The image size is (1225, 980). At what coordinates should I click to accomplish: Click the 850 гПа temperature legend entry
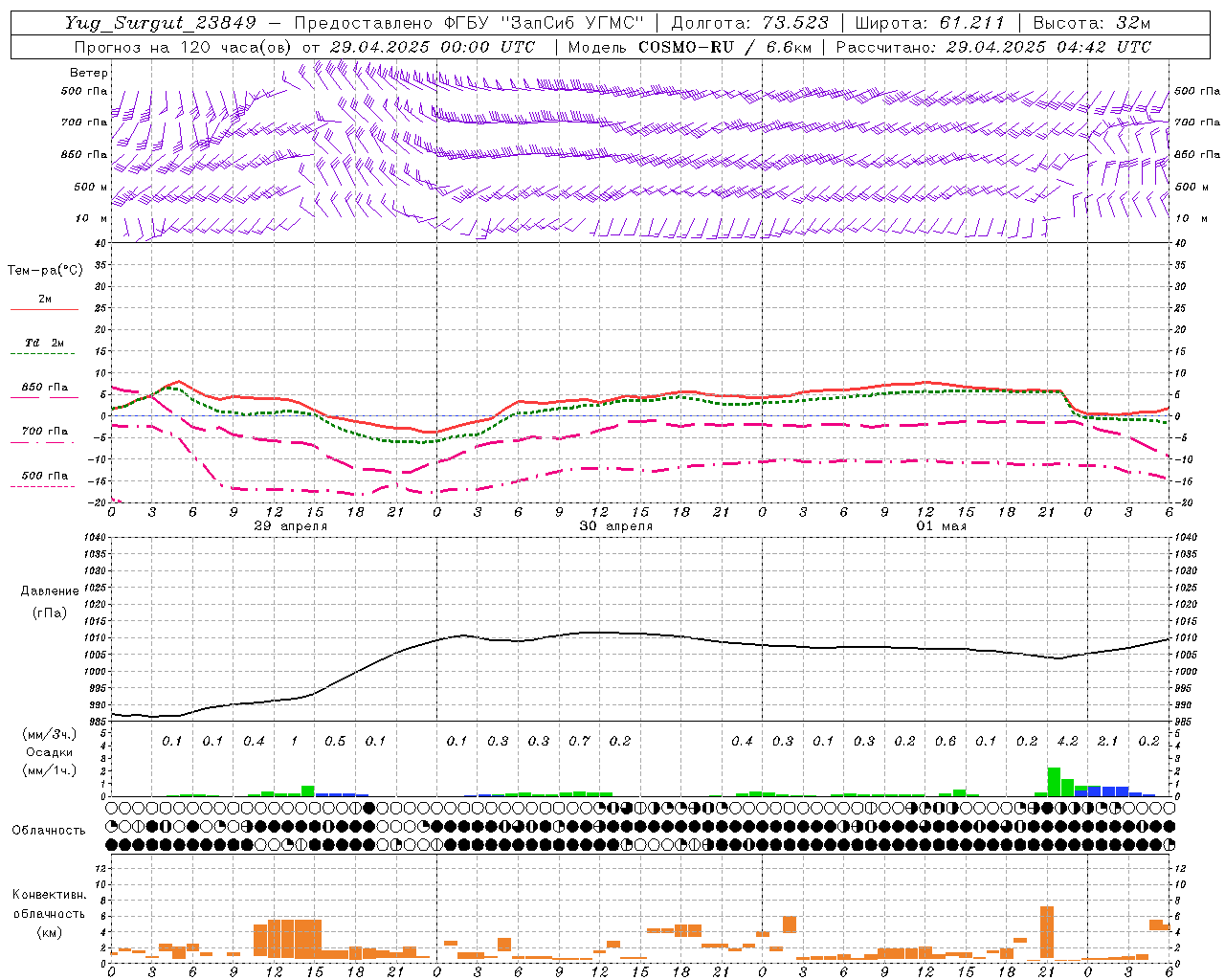pyautogui.click(x=45, y=388)
